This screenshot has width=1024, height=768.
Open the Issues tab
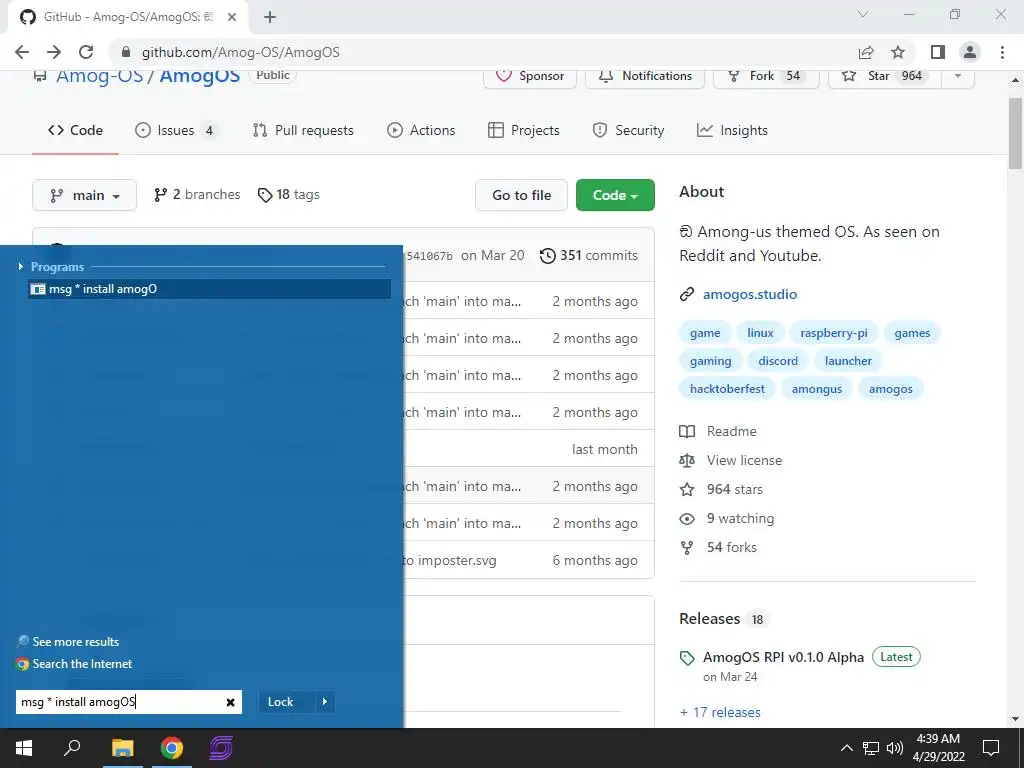coord(176,131)
